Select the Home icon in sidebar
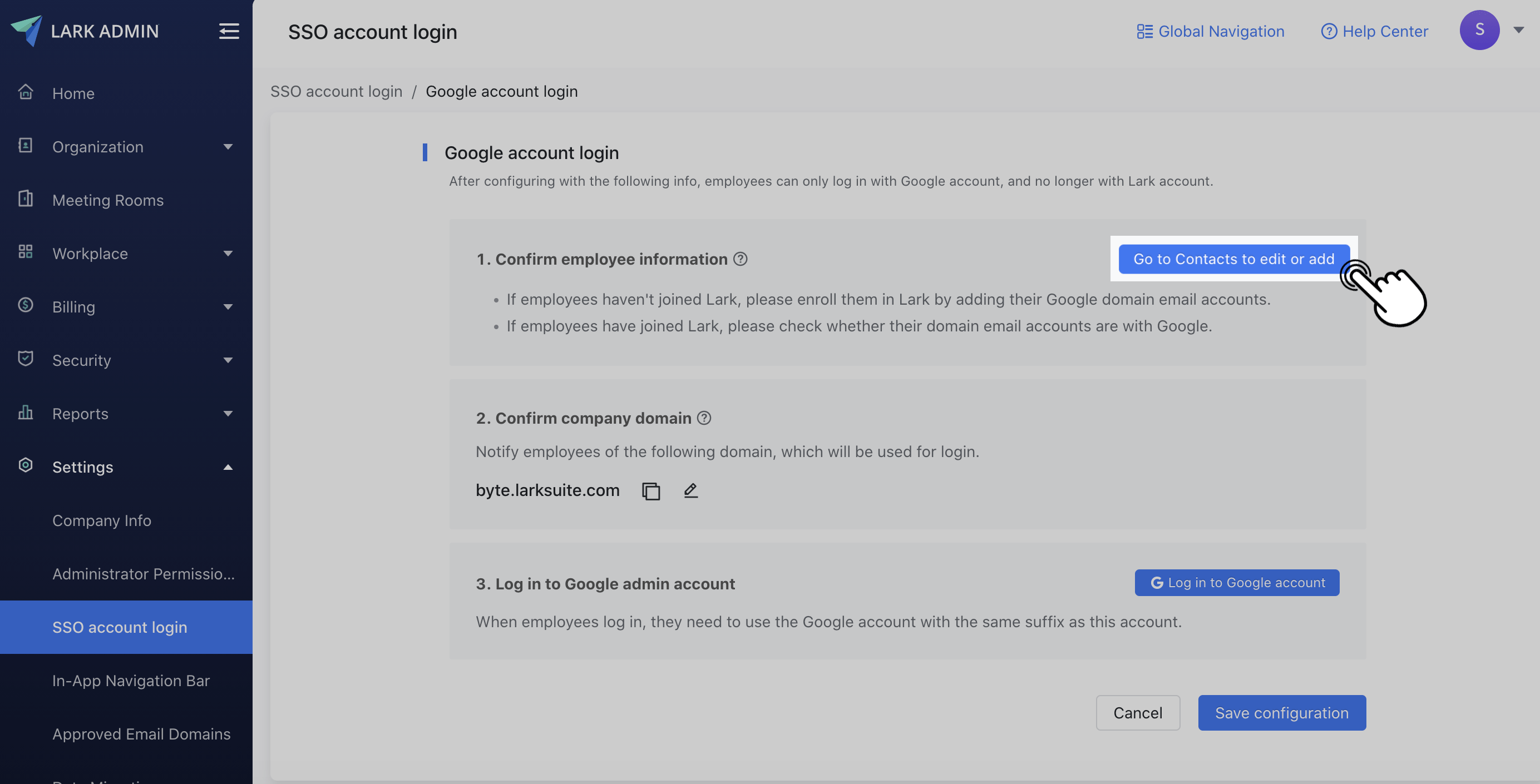Image resolution: width=1540 pixels, height=784 pixels. 25,91
